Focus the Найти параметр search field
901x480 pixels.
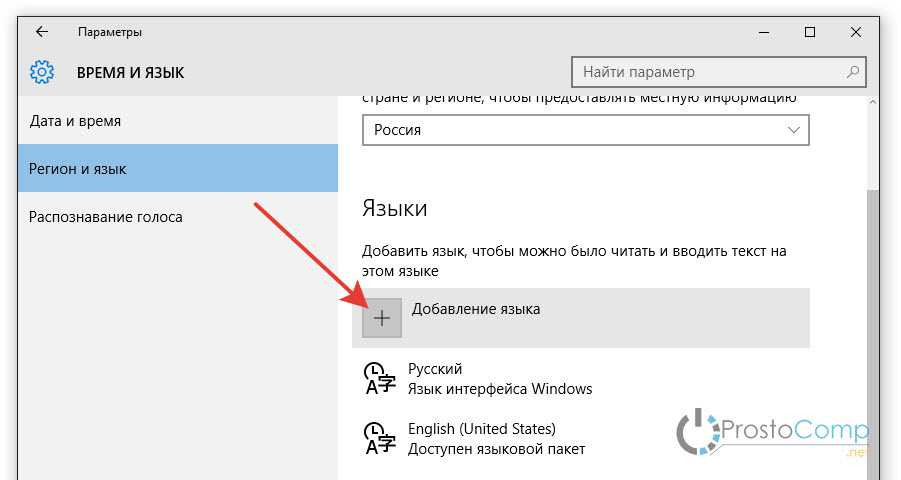[x=718, y=72]
